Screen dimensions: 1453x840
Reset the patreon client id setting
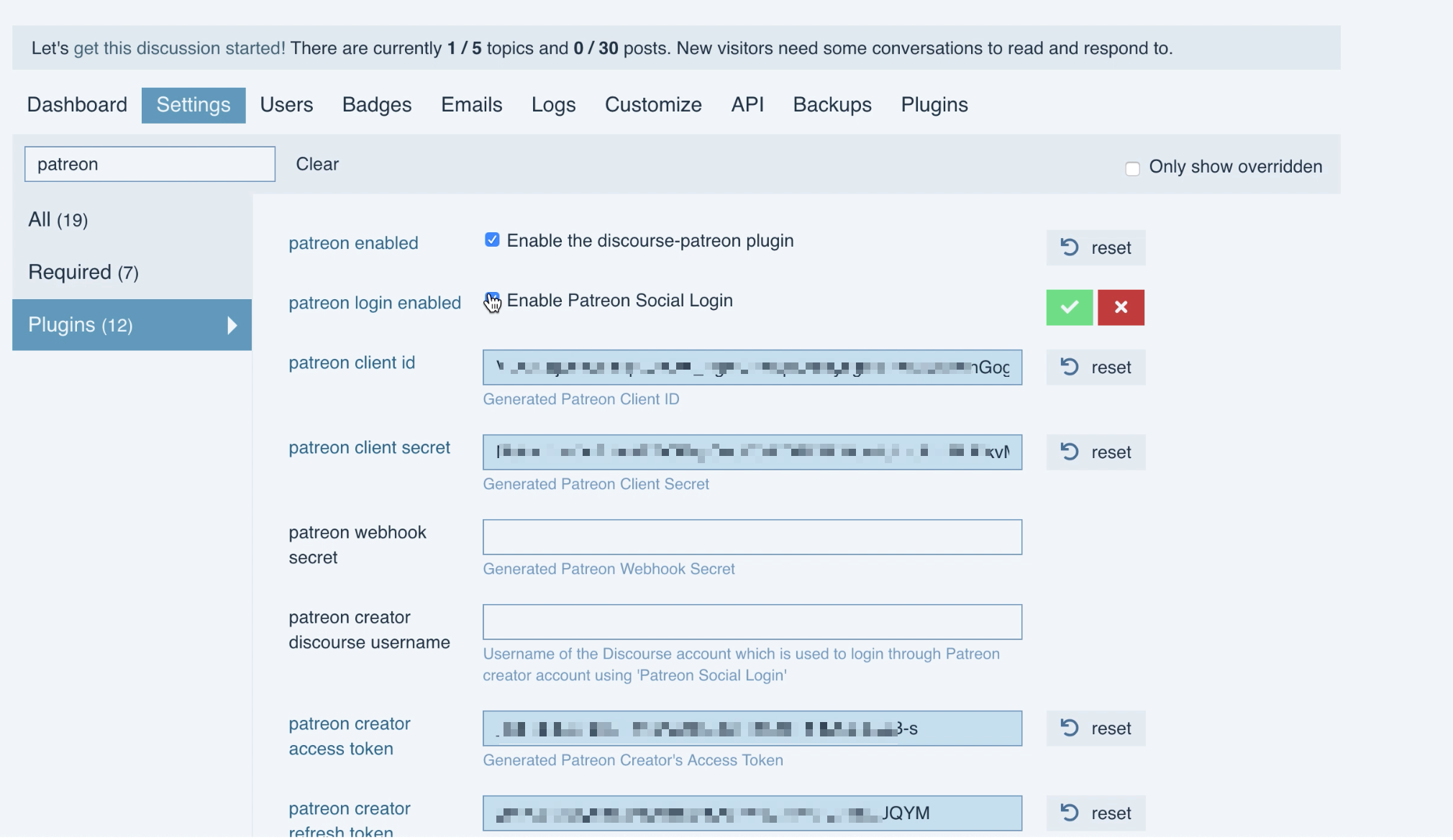click(1096, 367)
